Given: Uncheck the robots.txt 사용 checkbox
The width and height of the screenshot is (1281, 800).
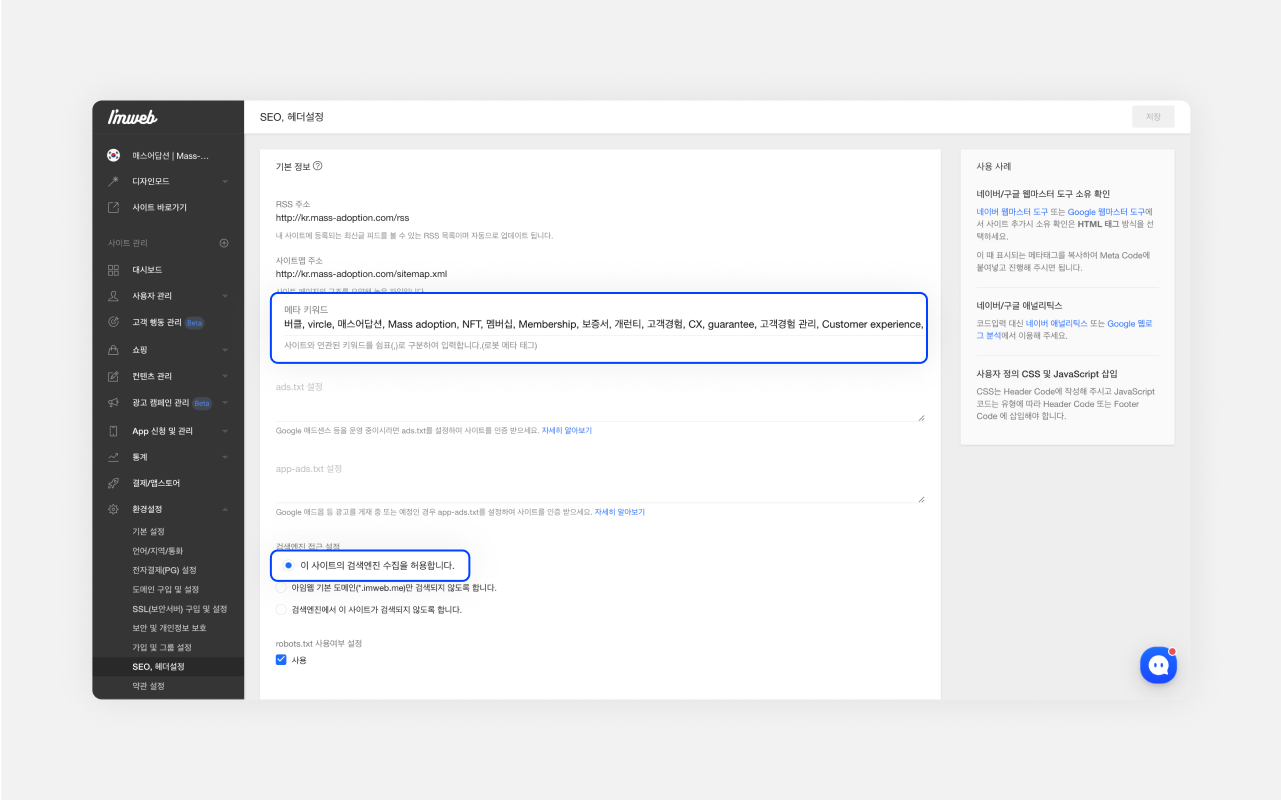Looking at the screenshot, I should click(281, 660).
